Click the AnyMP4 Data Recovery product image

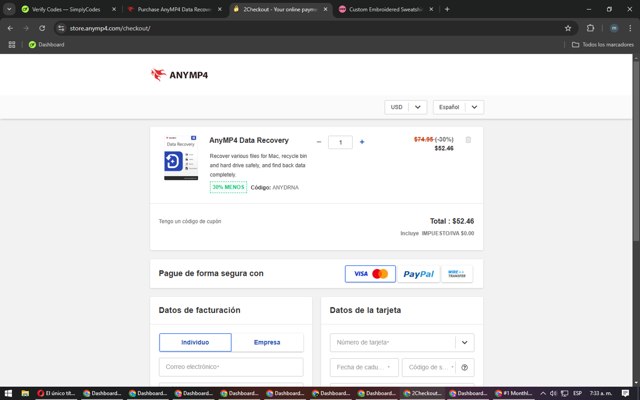pos(181,158)
